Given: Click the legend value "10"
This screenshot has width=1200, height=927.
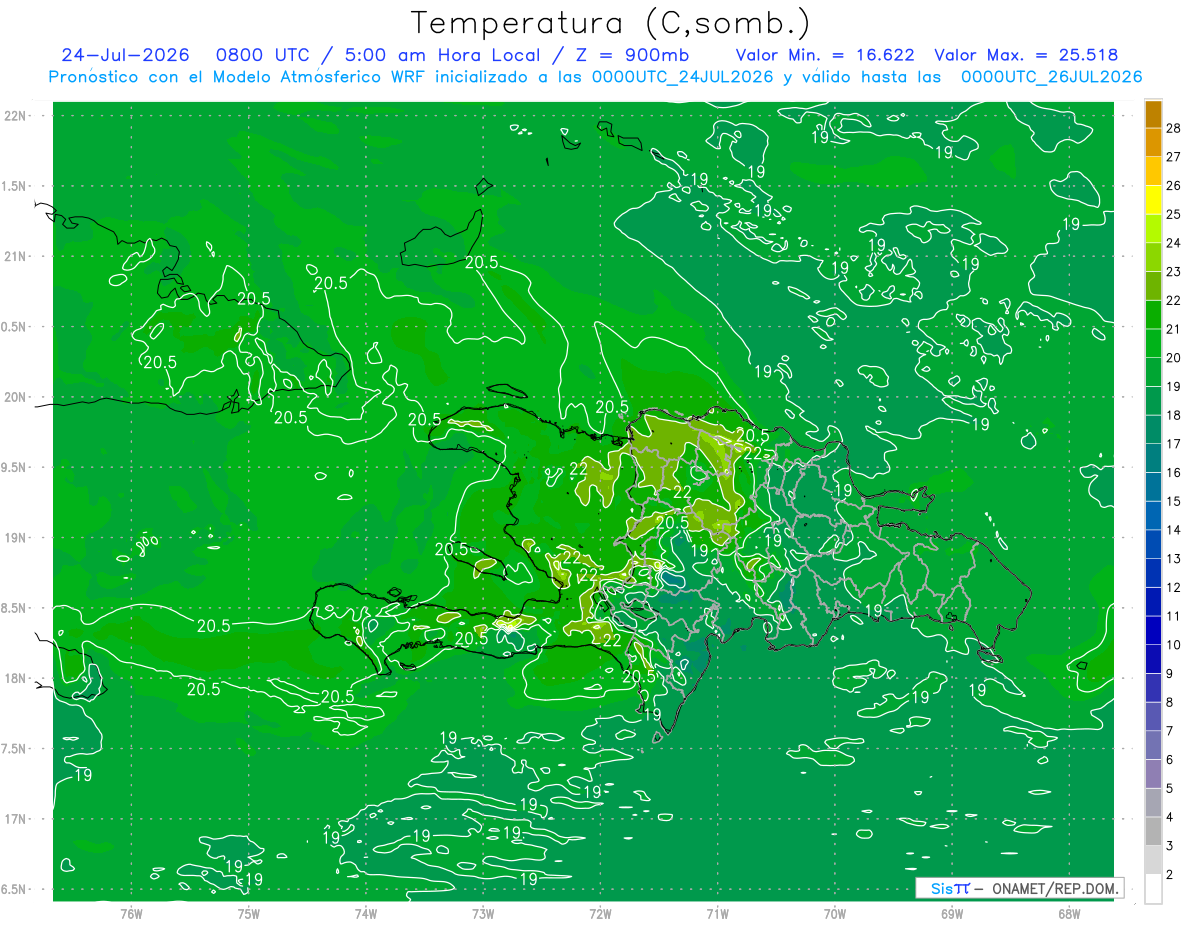Looking at the screenshot, I should [1173, 645].
